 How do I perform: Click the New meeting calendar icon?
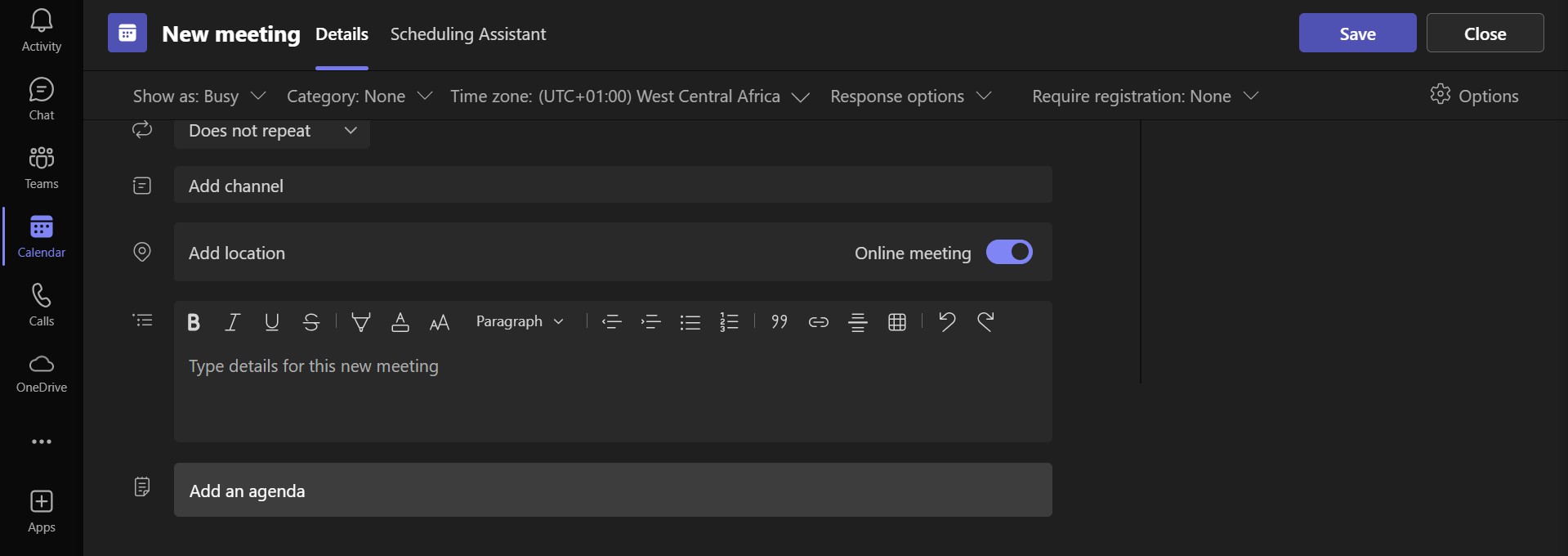tap(127, 33)
